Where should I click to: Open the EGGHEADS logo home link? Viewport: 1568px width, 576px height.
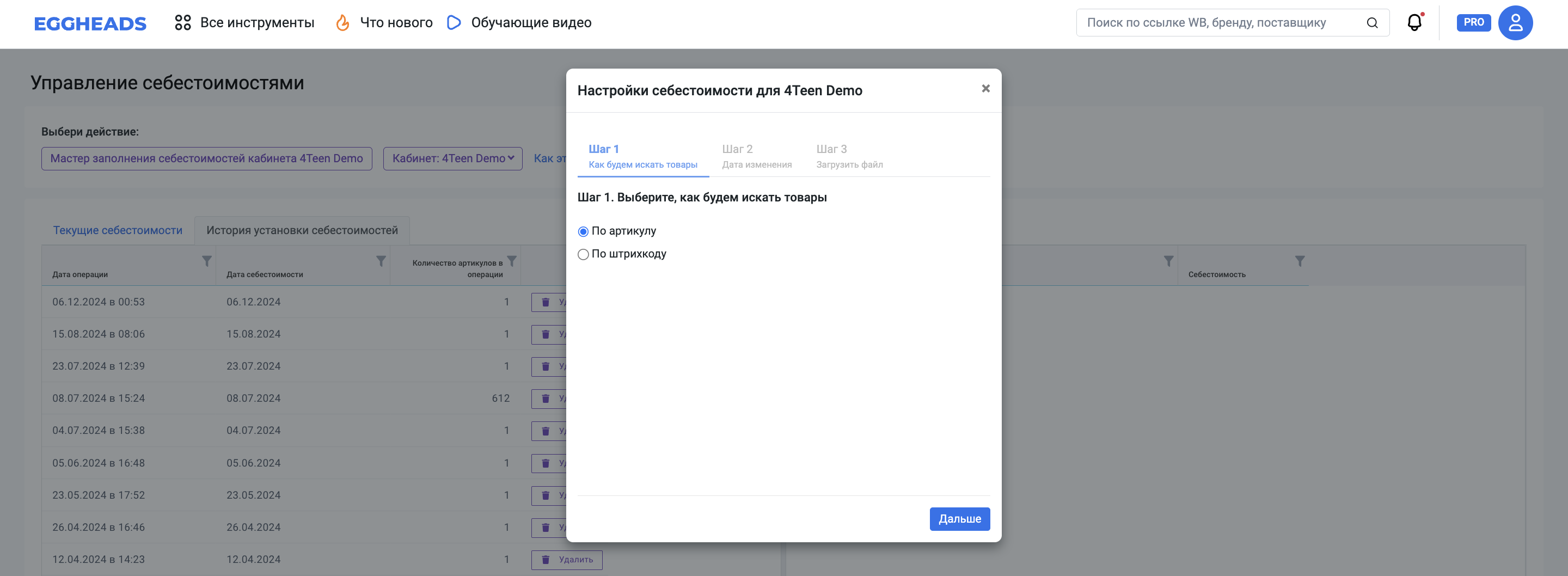(x=90, y=23)
